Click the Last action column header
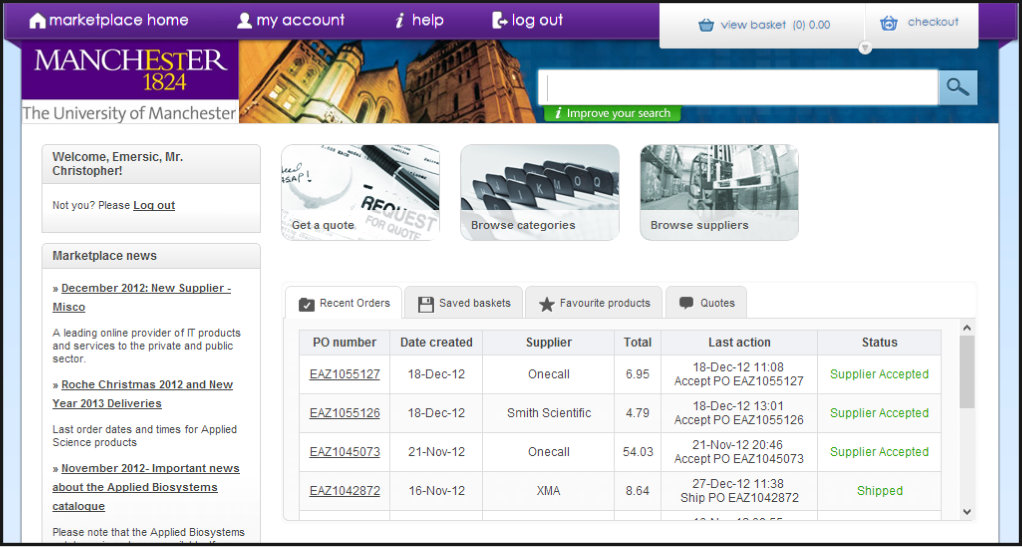Screen dimensions: 1022x547 pyautogui.click(x=739, y=342)
